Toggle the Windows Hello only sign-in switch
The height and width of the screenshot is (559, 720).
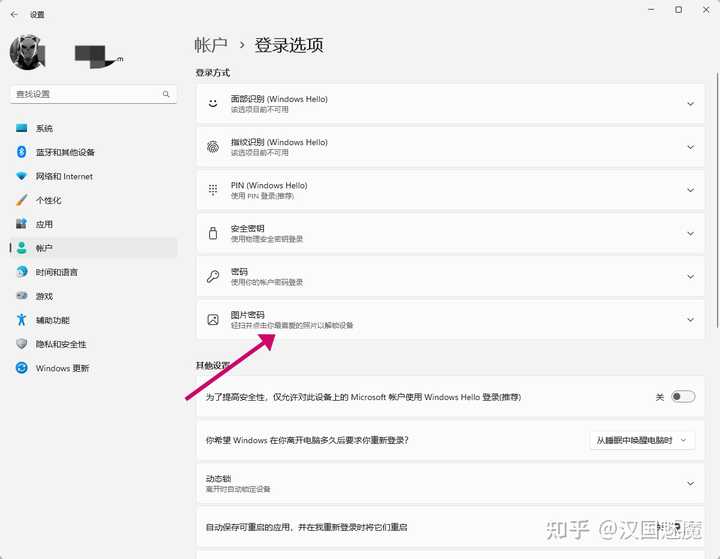(683, 396)
